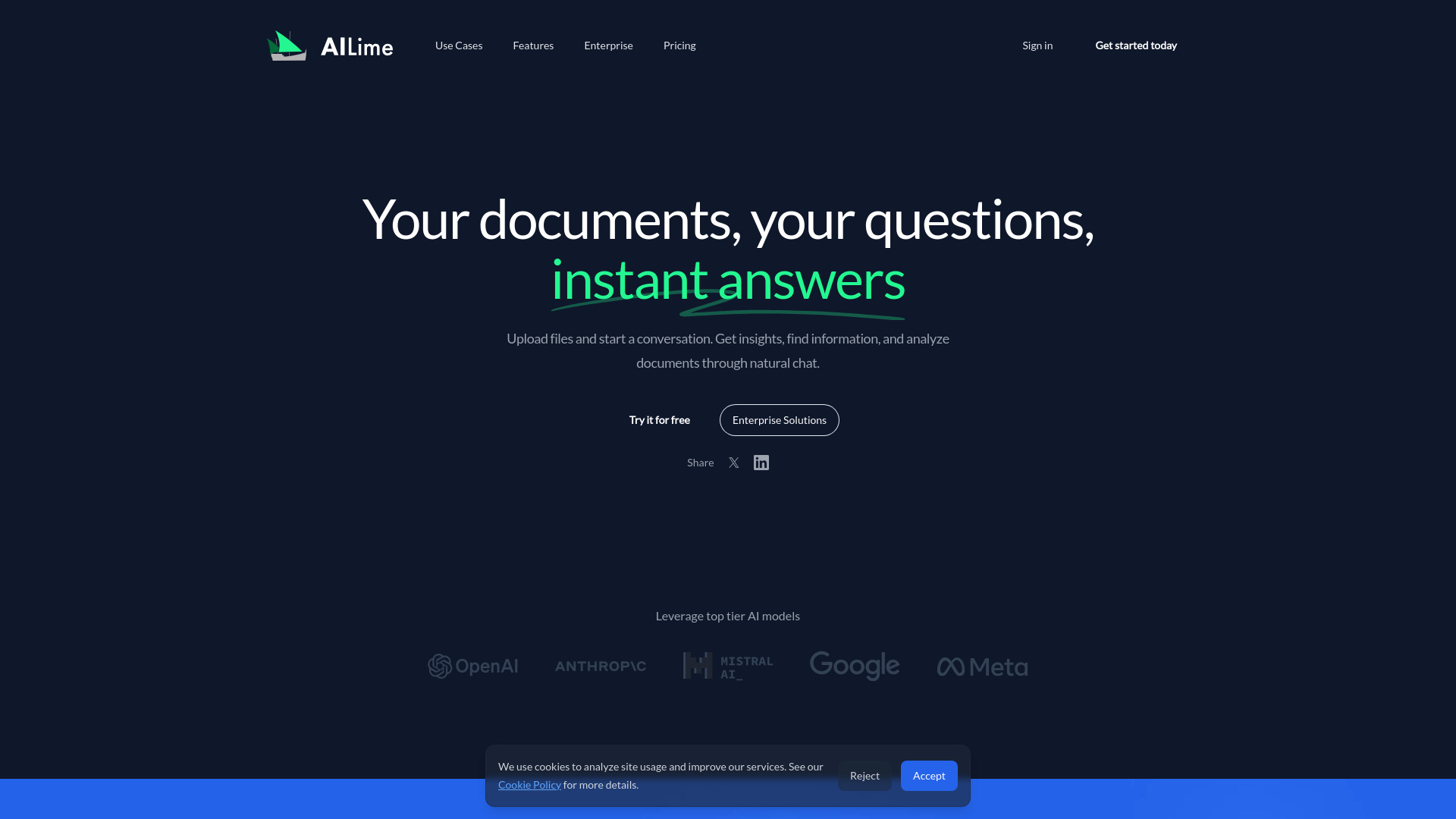Accept the cookie consent toggle
Viewport: 1456px width, 819px height.
[x=929, y=775]
